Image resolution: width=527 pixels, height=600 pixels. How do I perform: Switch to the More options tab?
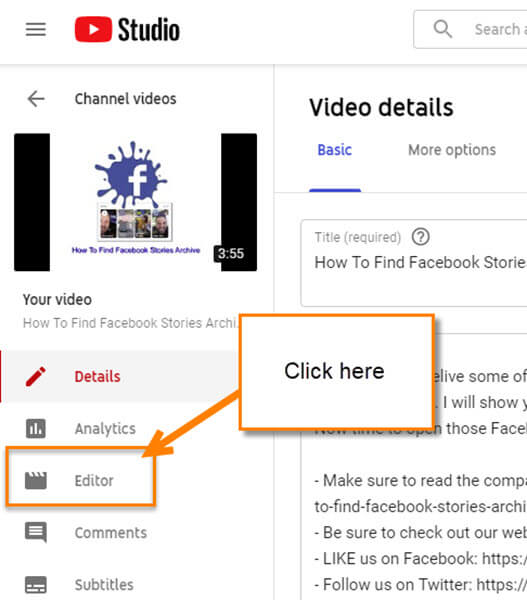[x=452, y=150]
